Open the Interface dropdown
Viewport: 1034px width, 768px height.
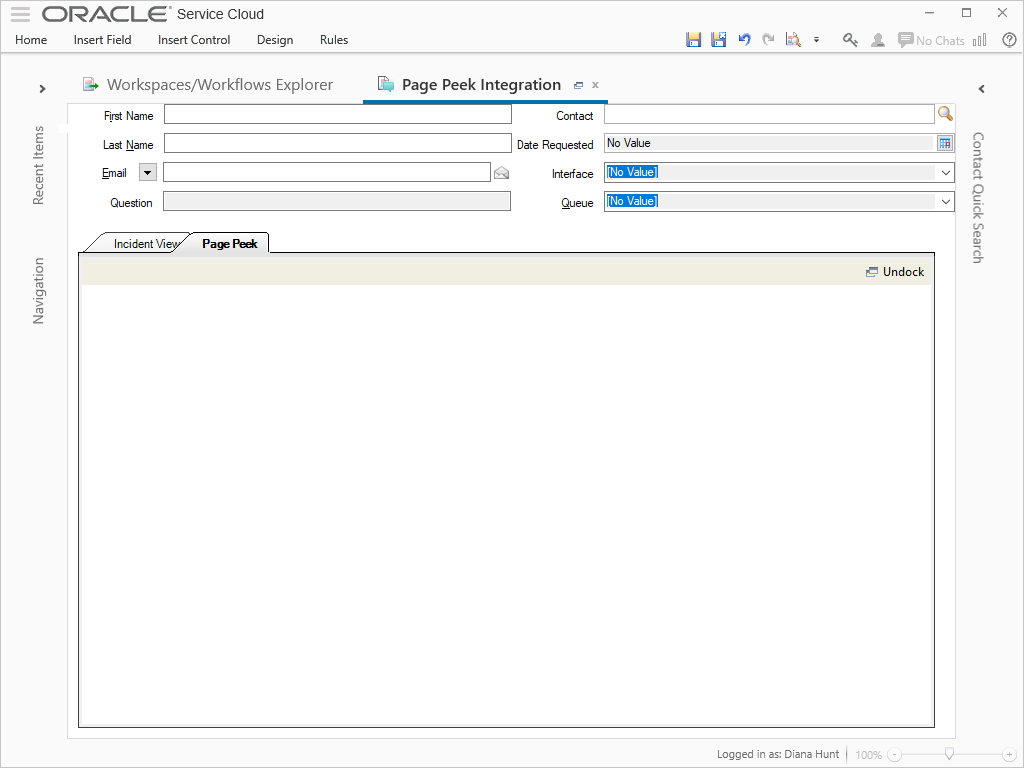pos(944,172)
